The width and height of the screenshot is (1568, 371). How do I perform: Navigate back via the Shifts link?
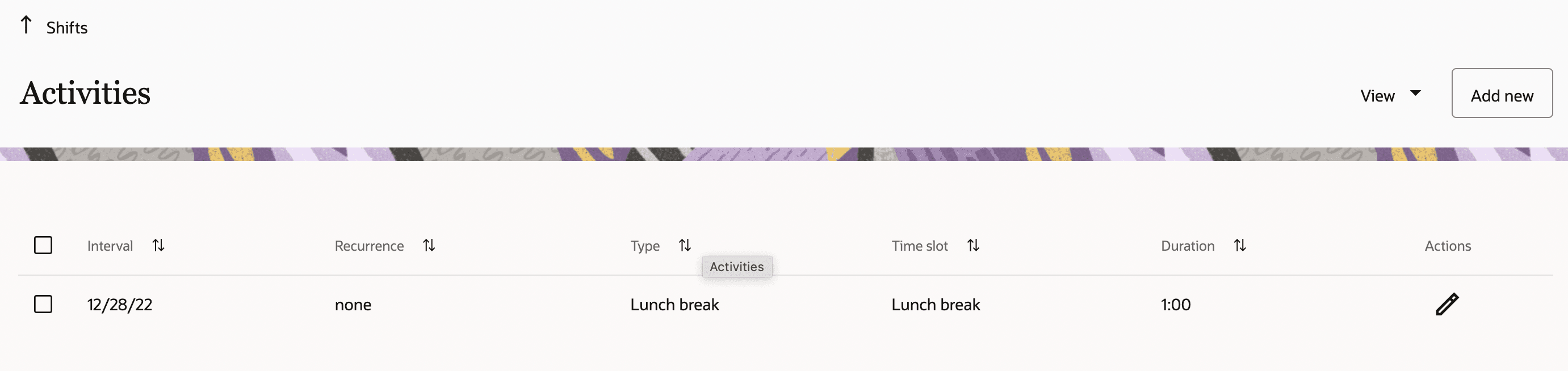pyautogui.click(x=66, y=27)
